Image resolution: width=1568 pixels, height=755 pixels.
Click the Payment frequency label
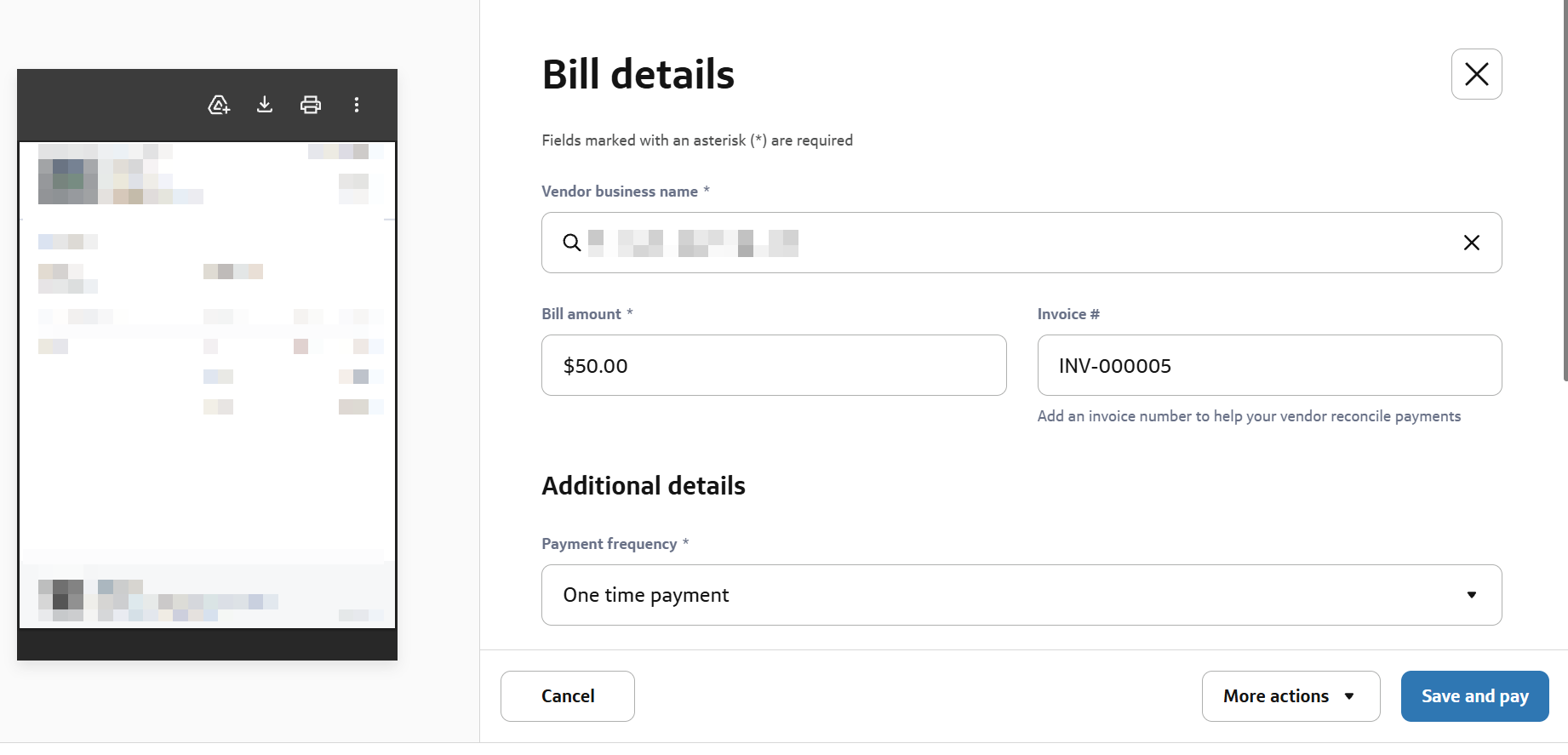pos(609,544)
